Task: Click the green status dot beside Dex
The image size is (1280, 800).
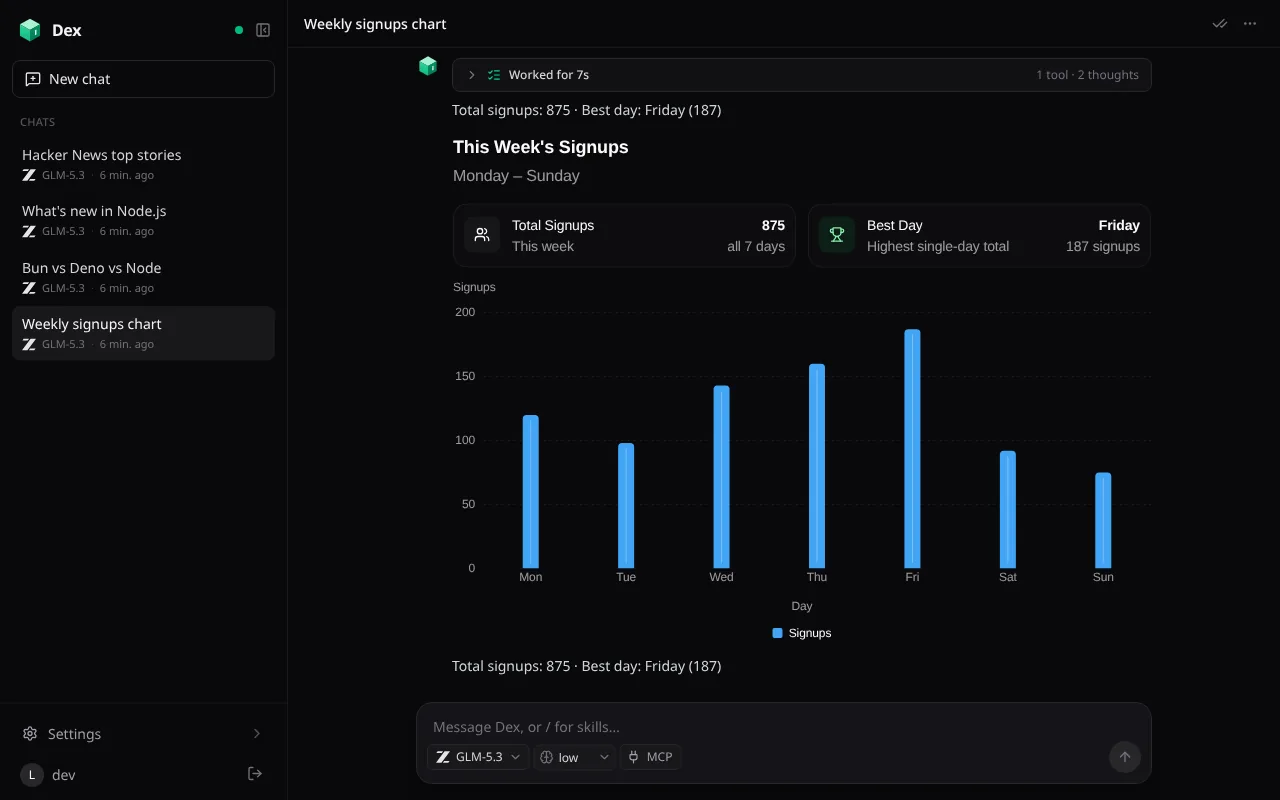Action: coord(239,30)
